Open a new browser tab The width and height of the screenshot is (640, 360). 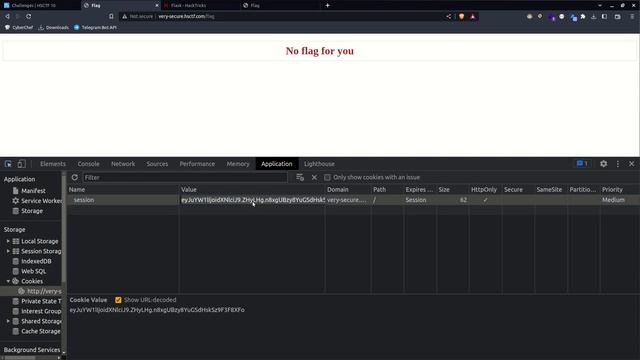click(327, 5)
